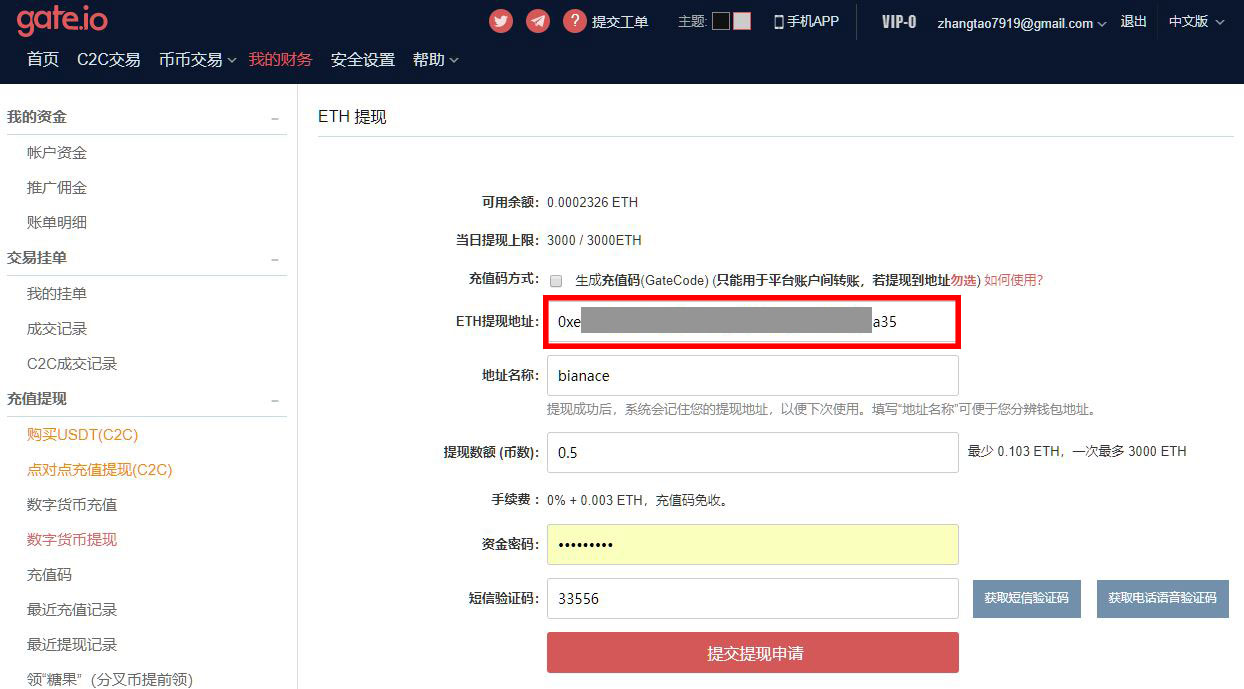Open C2C成交记录 in the sidebar

click(72, 364)
